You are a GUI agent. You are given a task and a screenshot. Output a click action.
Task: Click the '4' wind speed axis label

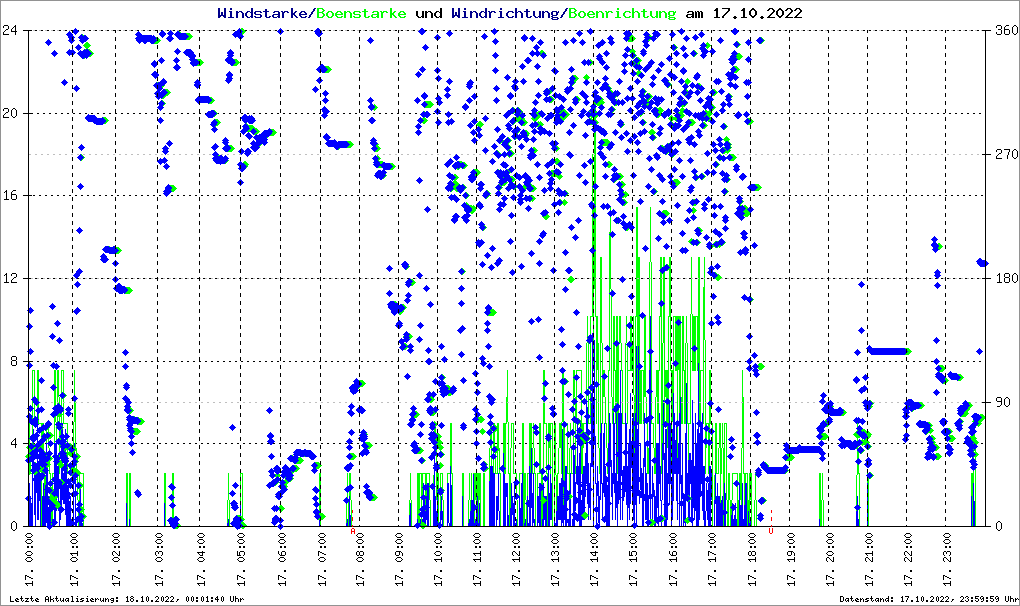pos(14,443)
